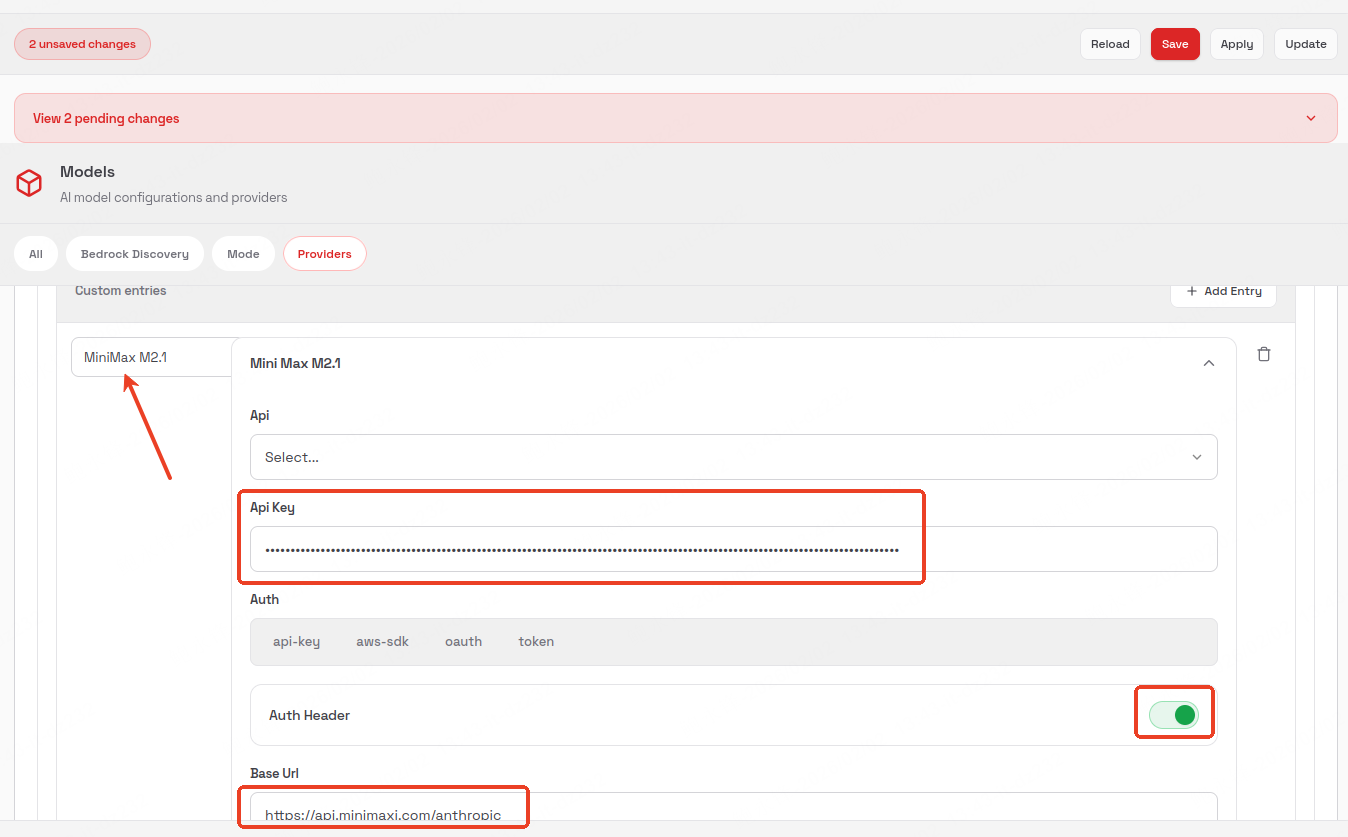Click the Update button
Screen dimensions: 1348x837
click(1305, 44)
